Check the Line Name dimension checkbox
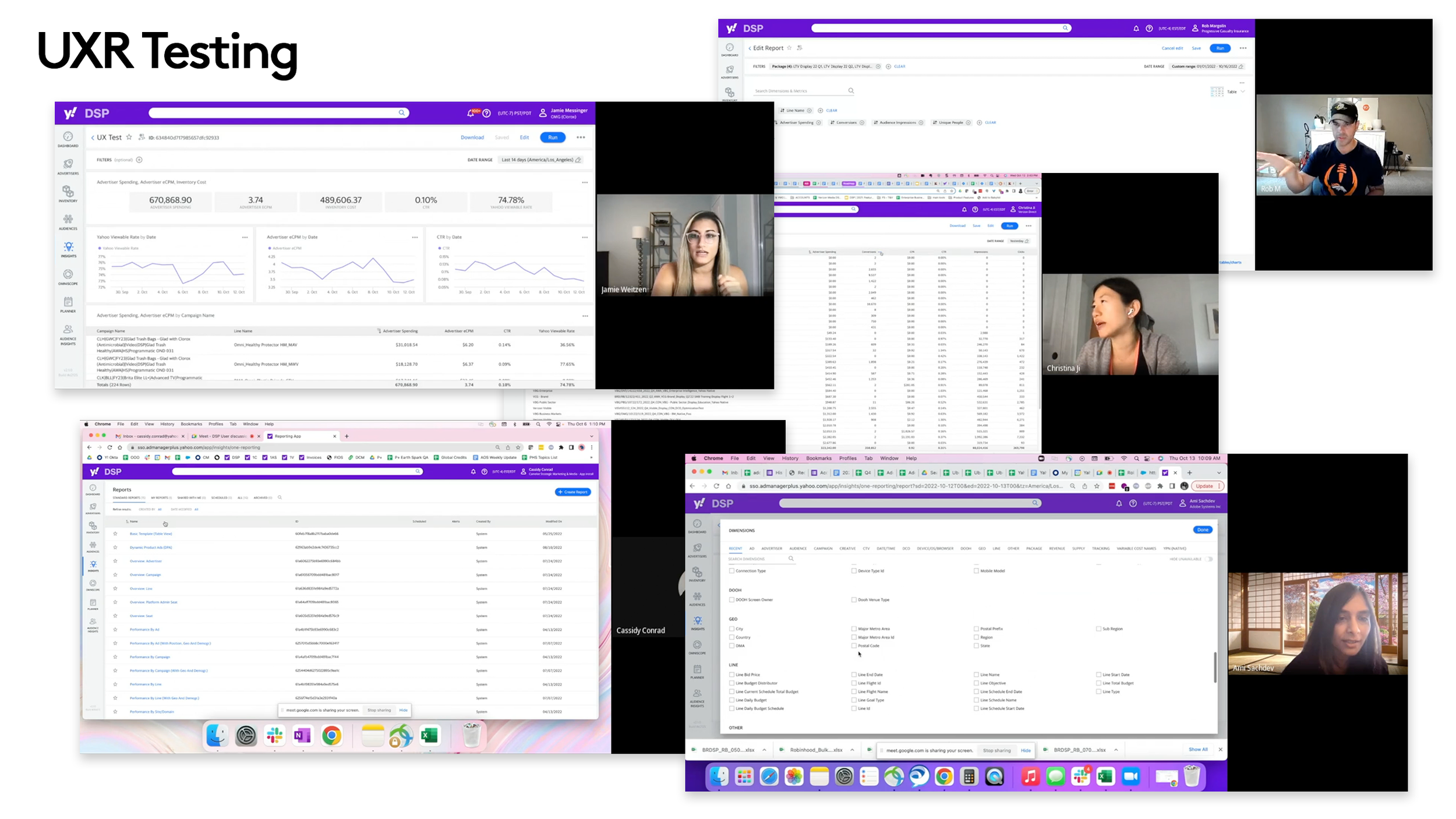Screen dimensions: 1456x819 [976, 675]
